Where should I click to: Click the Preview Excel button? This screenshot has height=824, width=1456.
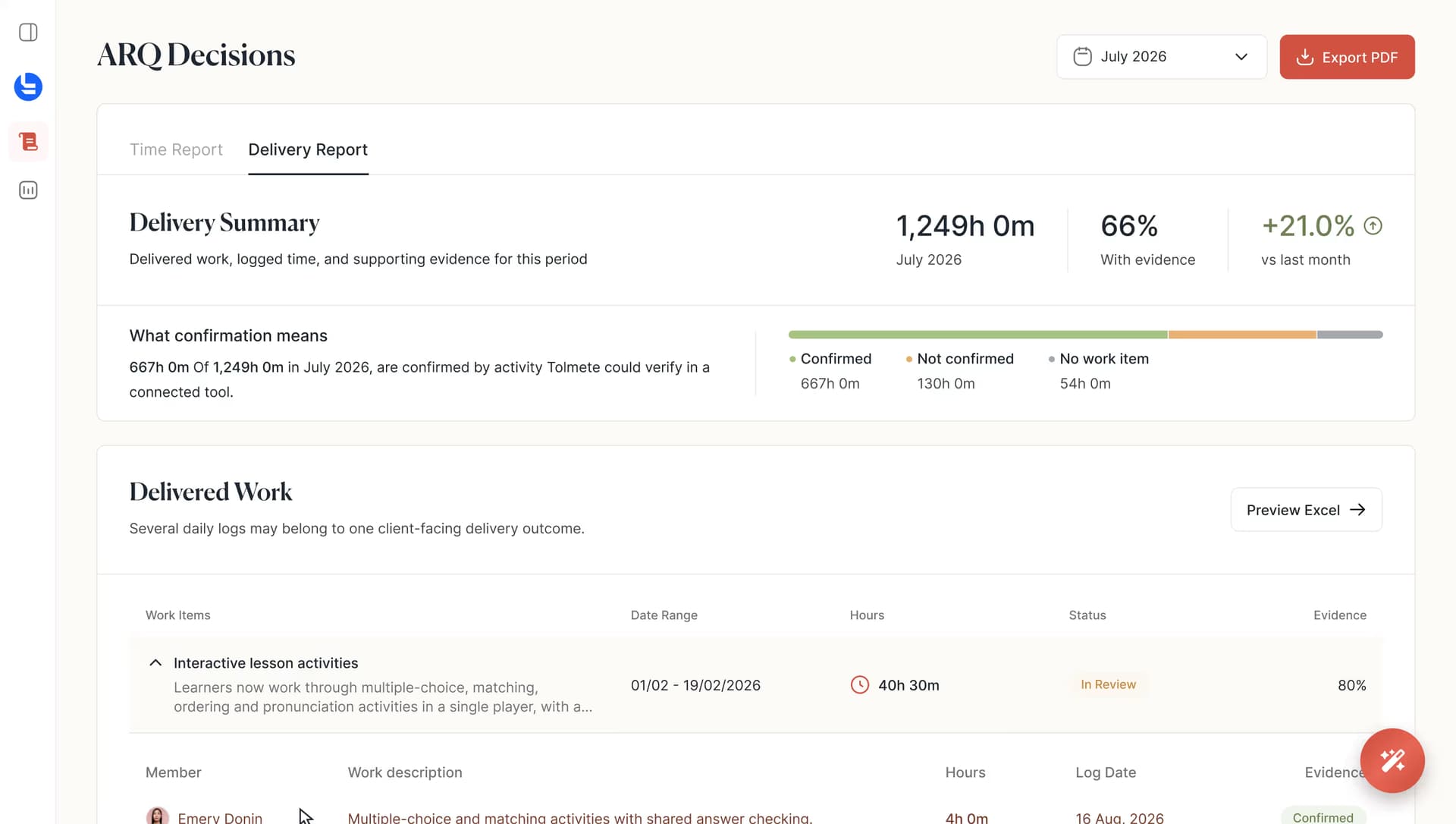click(1306, 510)
